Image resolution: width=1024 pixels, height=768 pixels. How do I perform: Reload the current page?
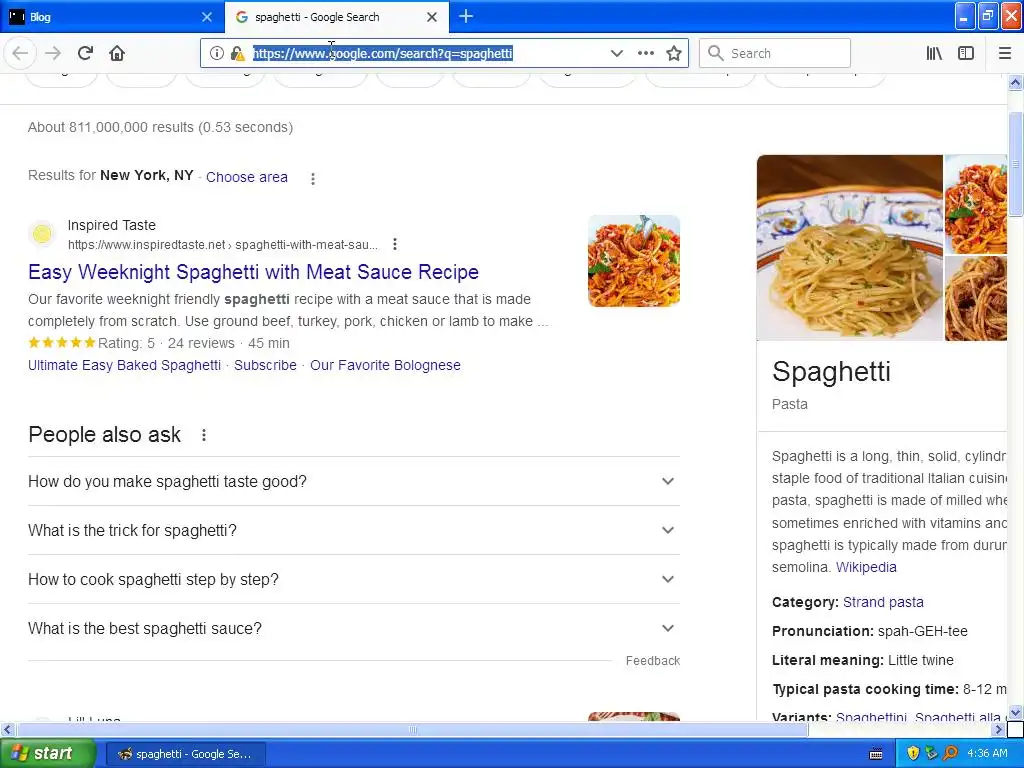pyautogui.click(x=85, y=53)
